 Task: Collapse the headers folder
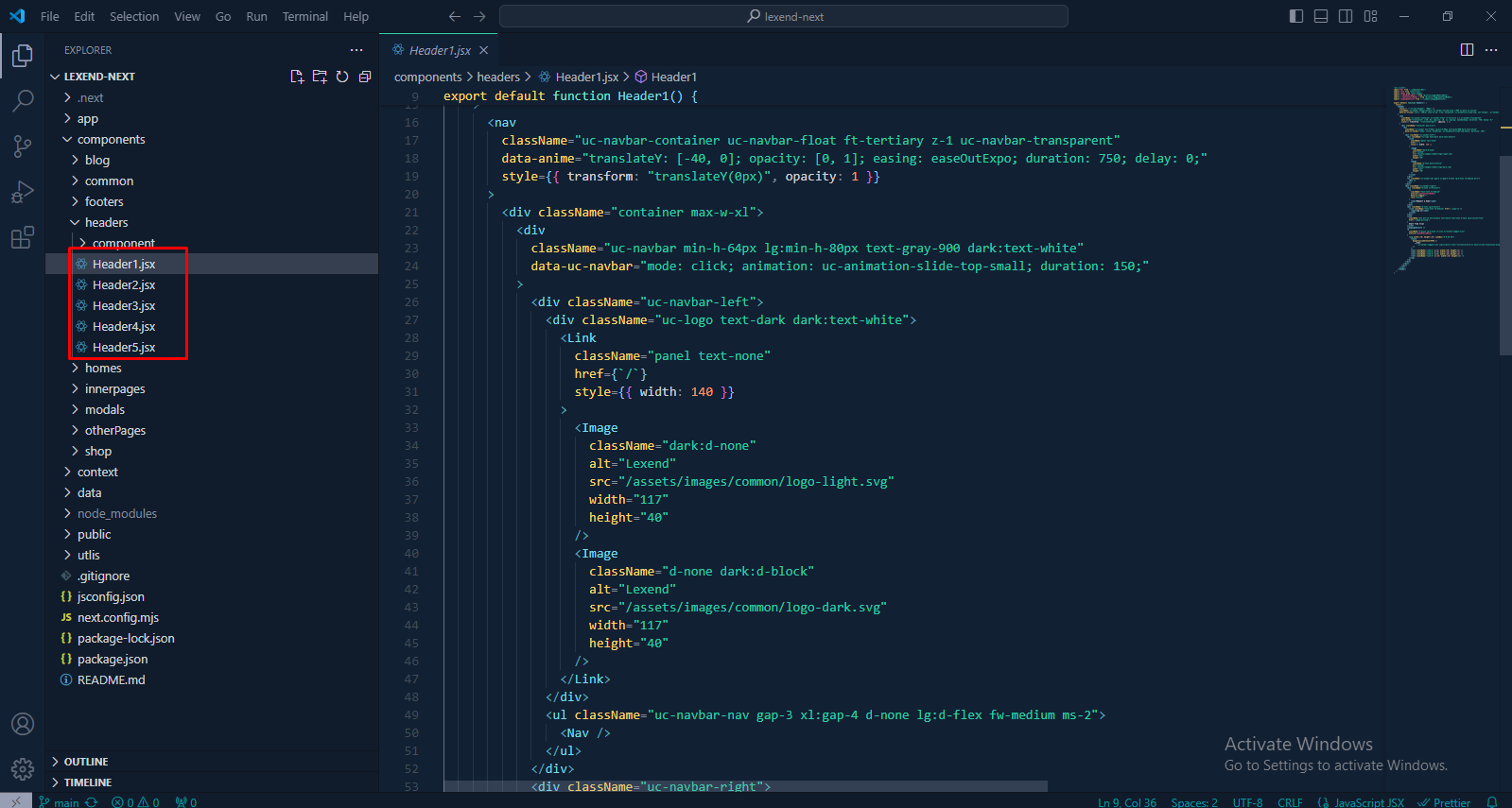(x=106, y=223)
